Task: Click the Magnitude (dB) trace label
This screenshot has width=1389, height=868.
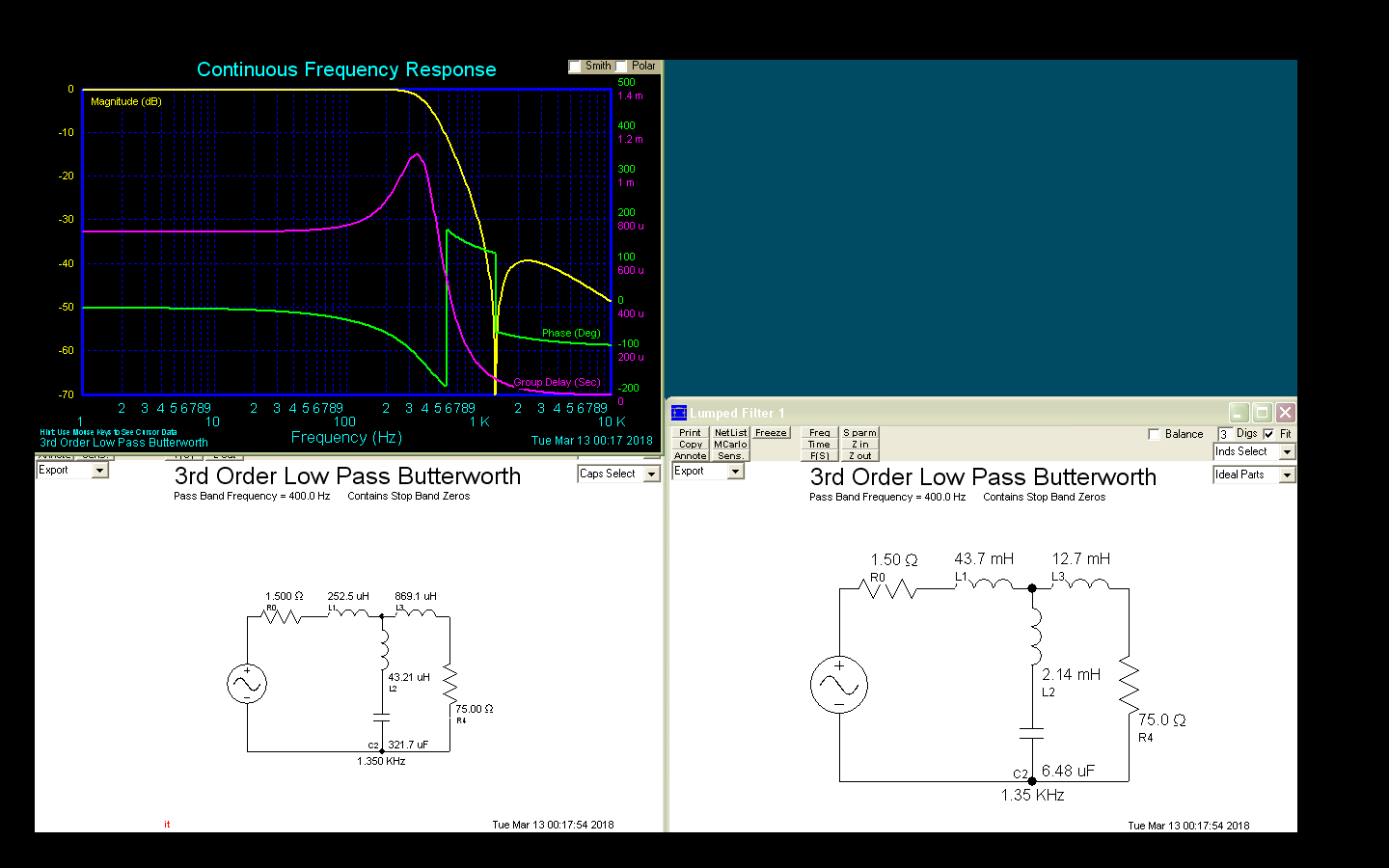Action: 126,101
